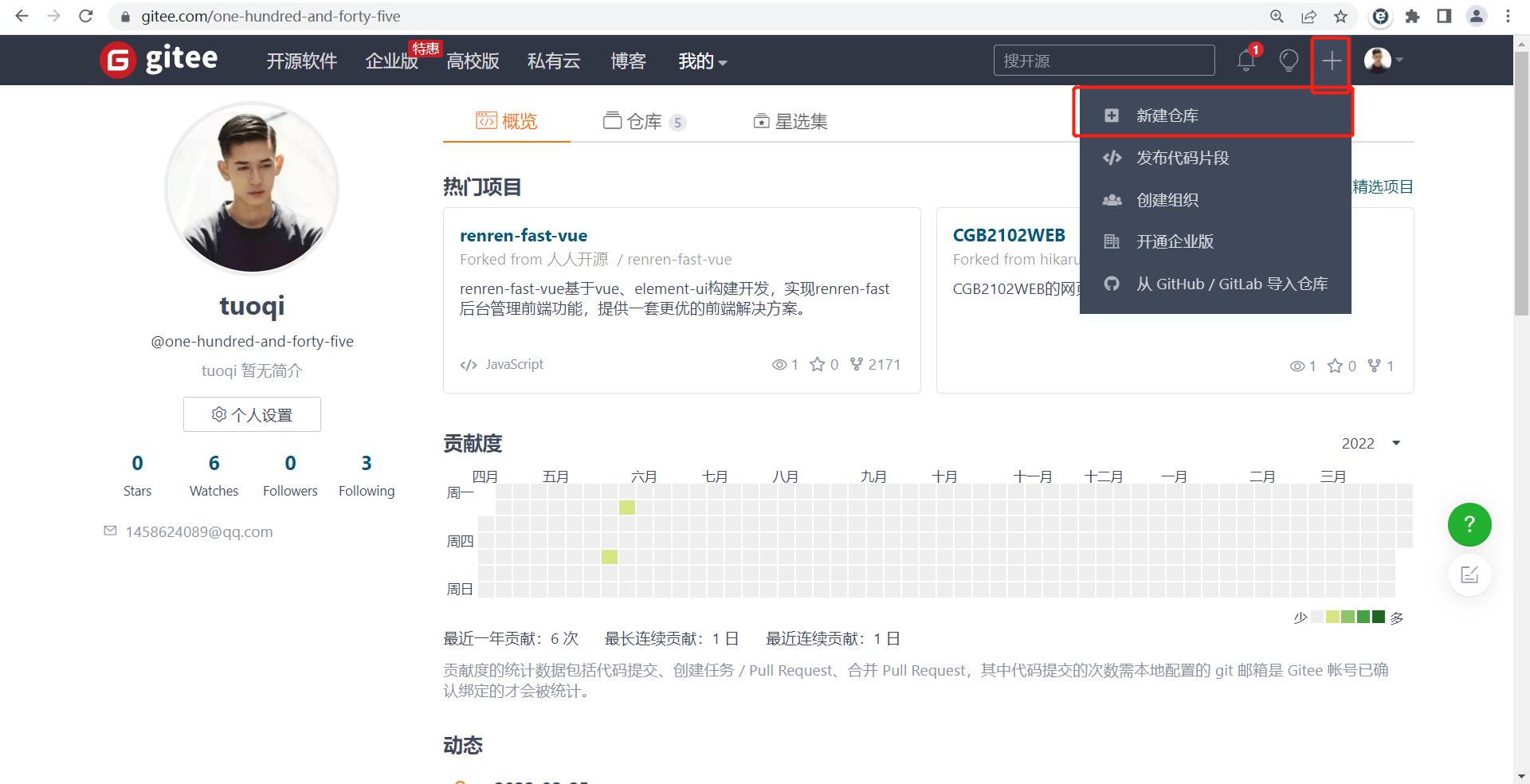Screen dimensions: 1530x784
Task: Open the floating help question mark button
Action: pyautogui.click(x=1469, y=524)
